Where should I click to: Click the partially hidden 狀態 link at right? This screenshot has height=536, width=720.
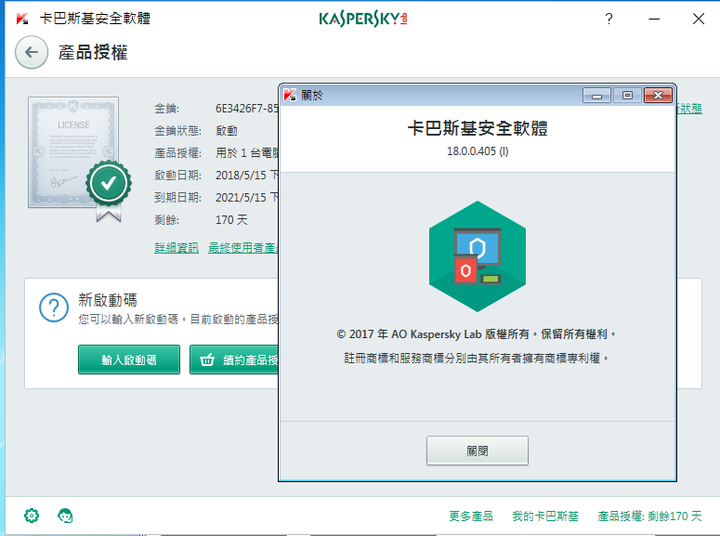click(689, 109)
